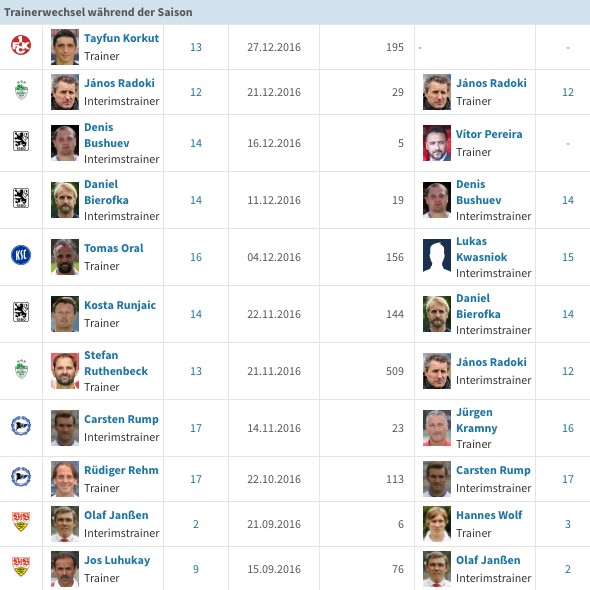Click Lukas Kwasniok's placeholder silhouette image
590x590 pixels.
click(x=436, y=255)
